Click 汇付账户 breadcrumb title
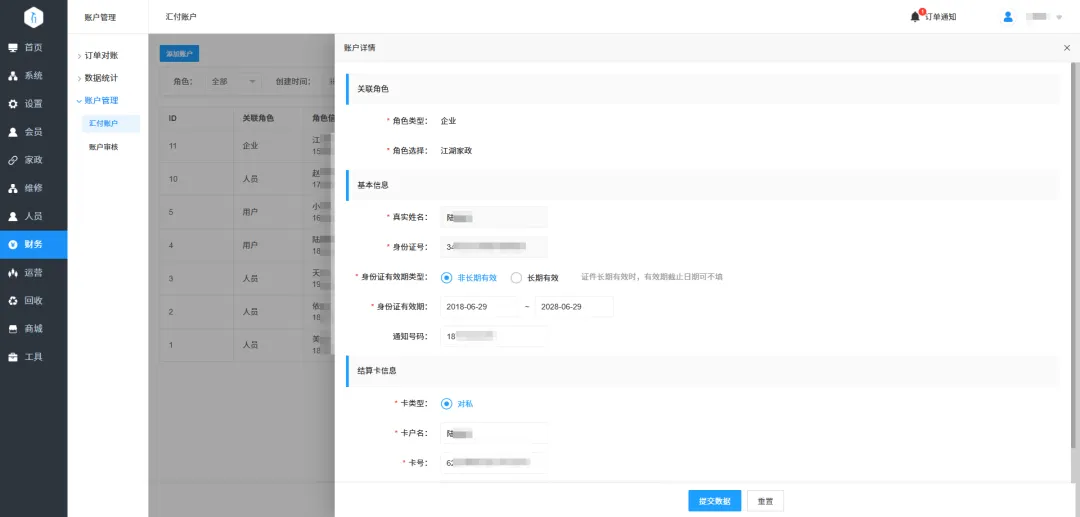The image size is (1080, 517). [x=181, y=17]
